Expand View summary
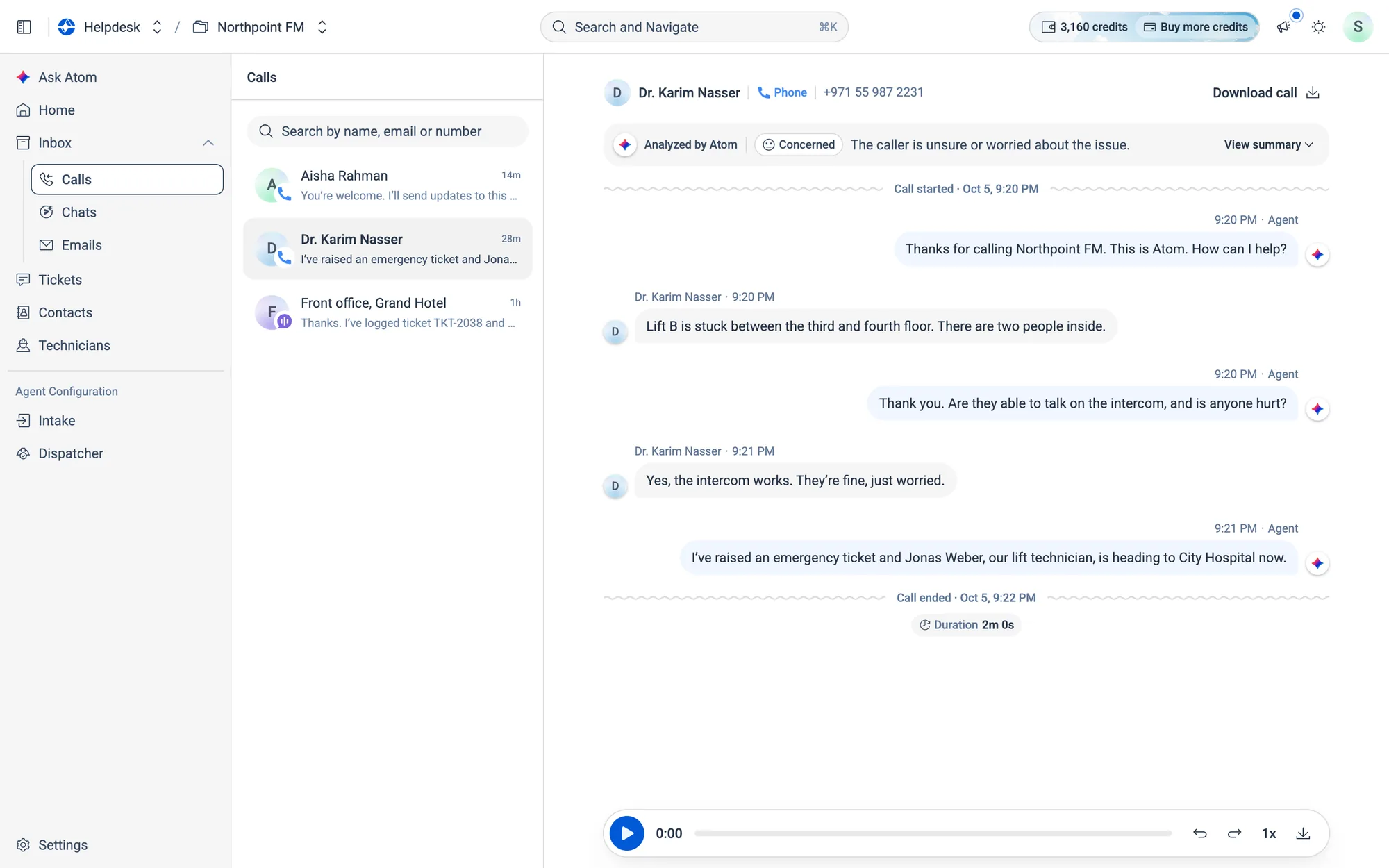1389x868 pixels. pyautogui.click(x=1268, y=144)
